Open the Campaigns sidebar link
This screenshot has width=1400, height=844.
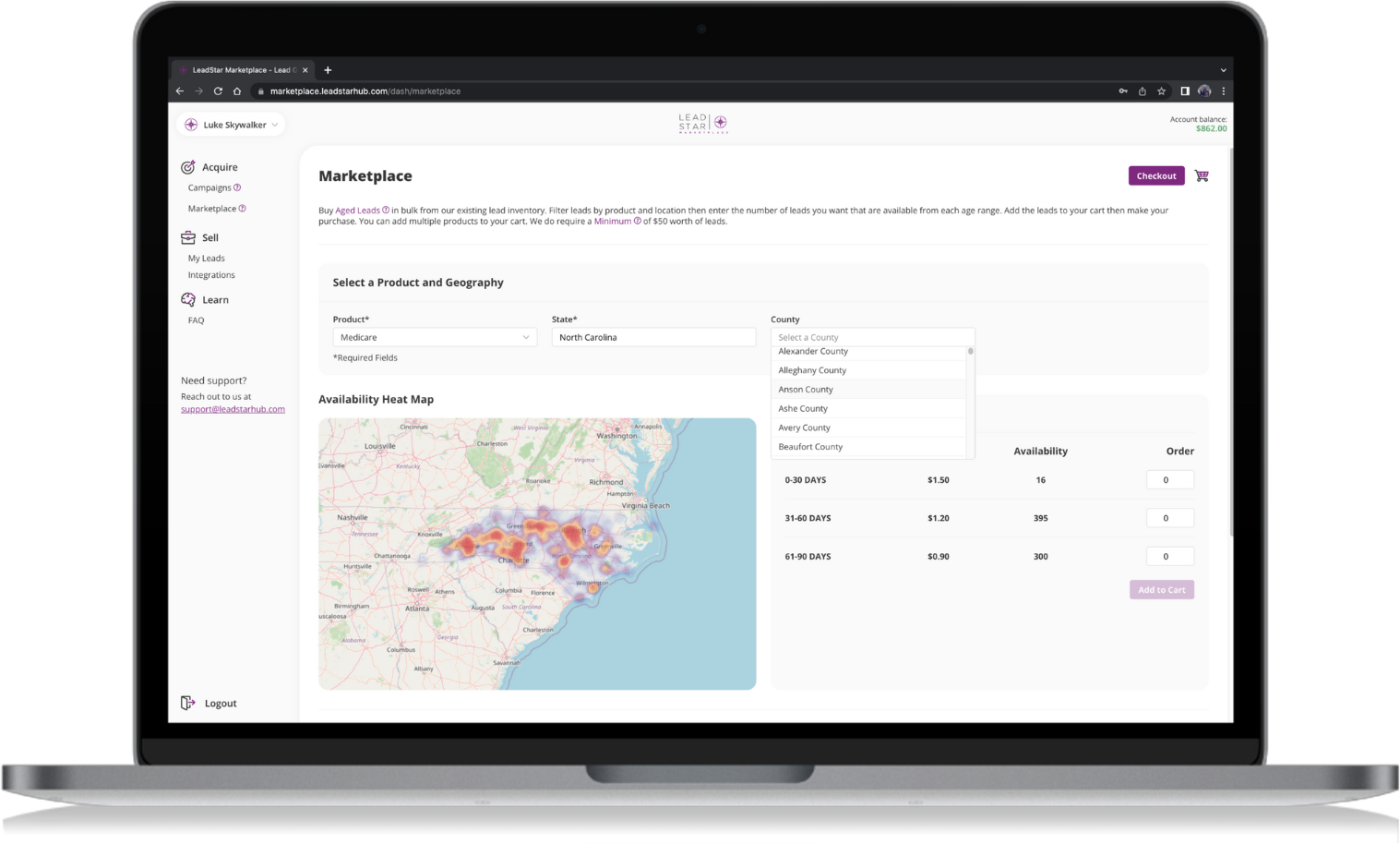pyautogui.click(x=209, y=187)
